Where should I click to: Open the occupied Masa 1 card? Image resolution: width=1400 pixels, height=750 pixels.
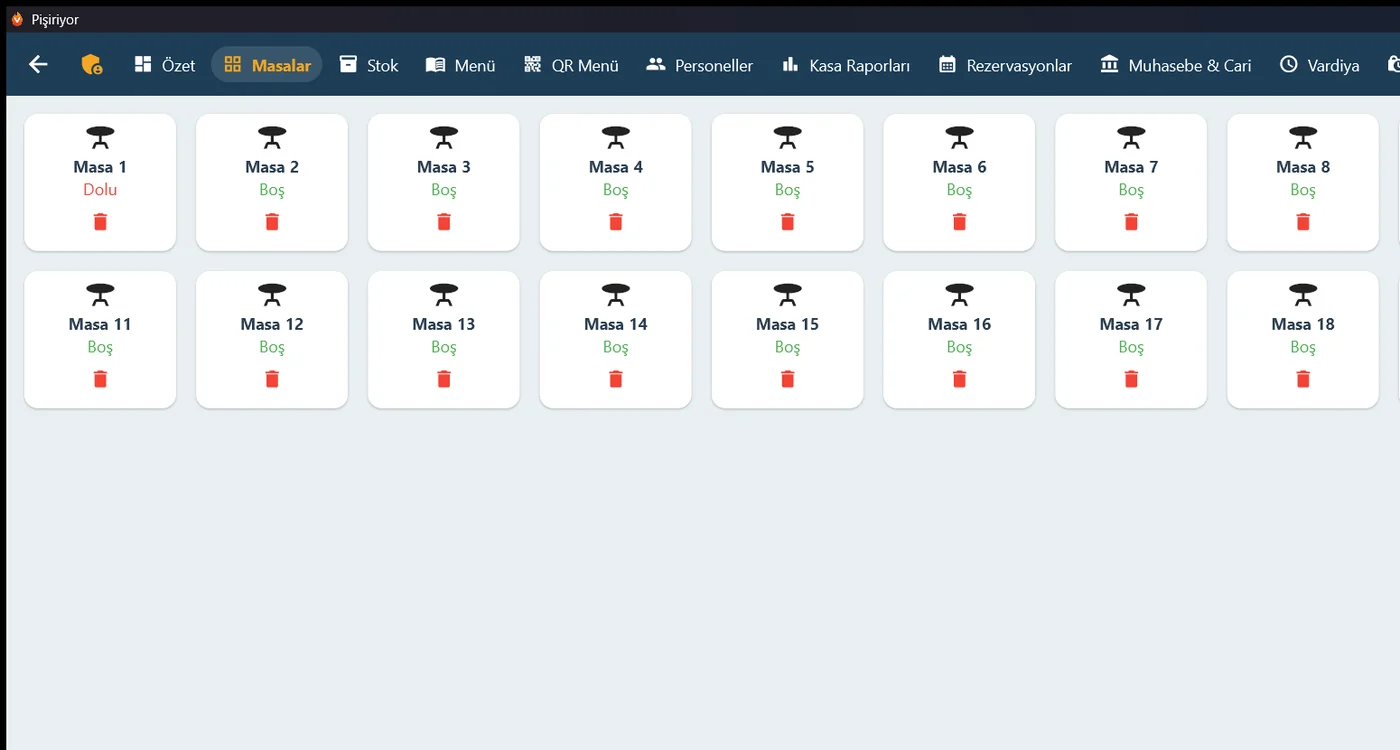click(x=100, y=182)
